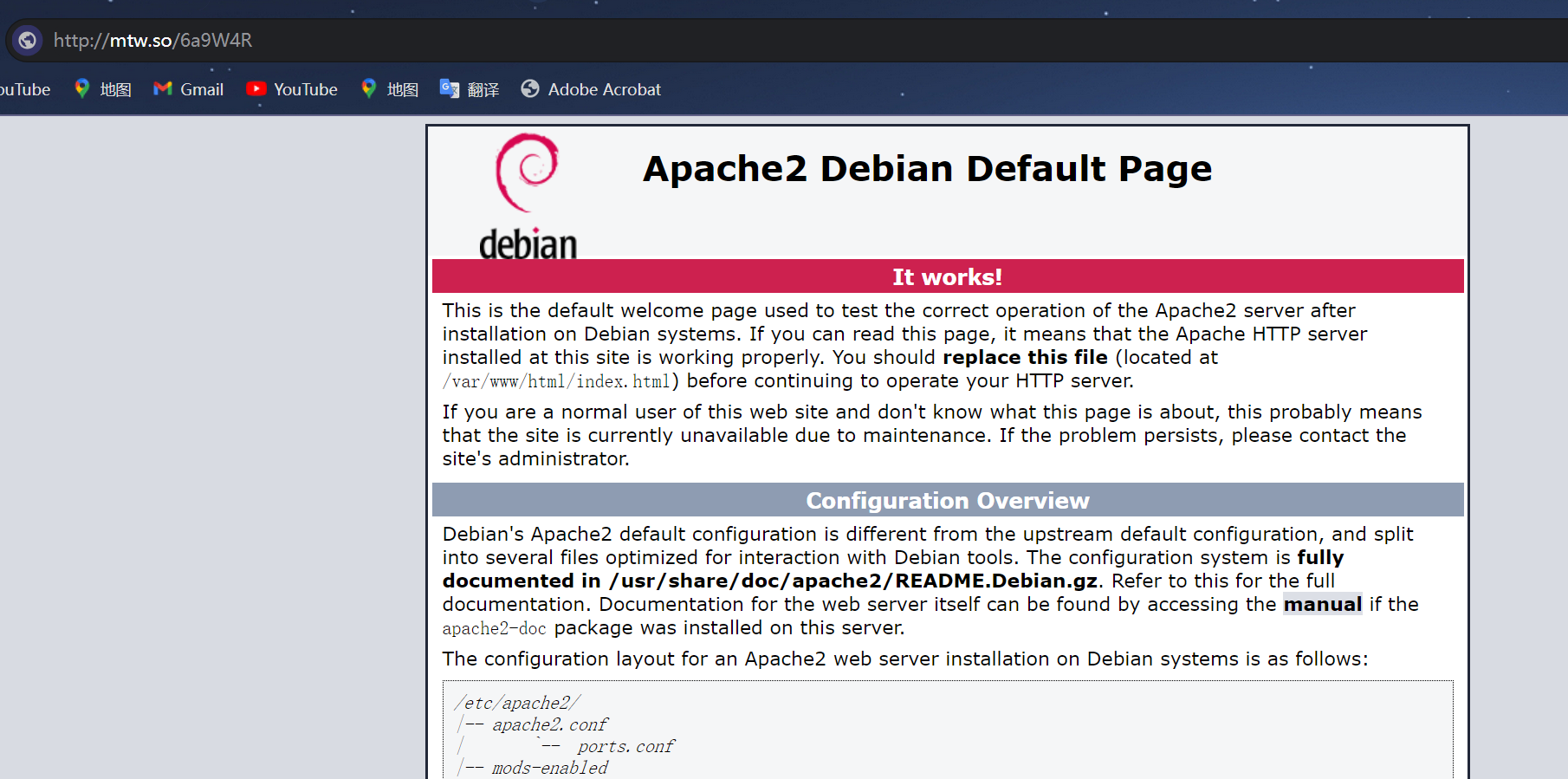Open the "manual" documentation link

tap(1322, 604)
